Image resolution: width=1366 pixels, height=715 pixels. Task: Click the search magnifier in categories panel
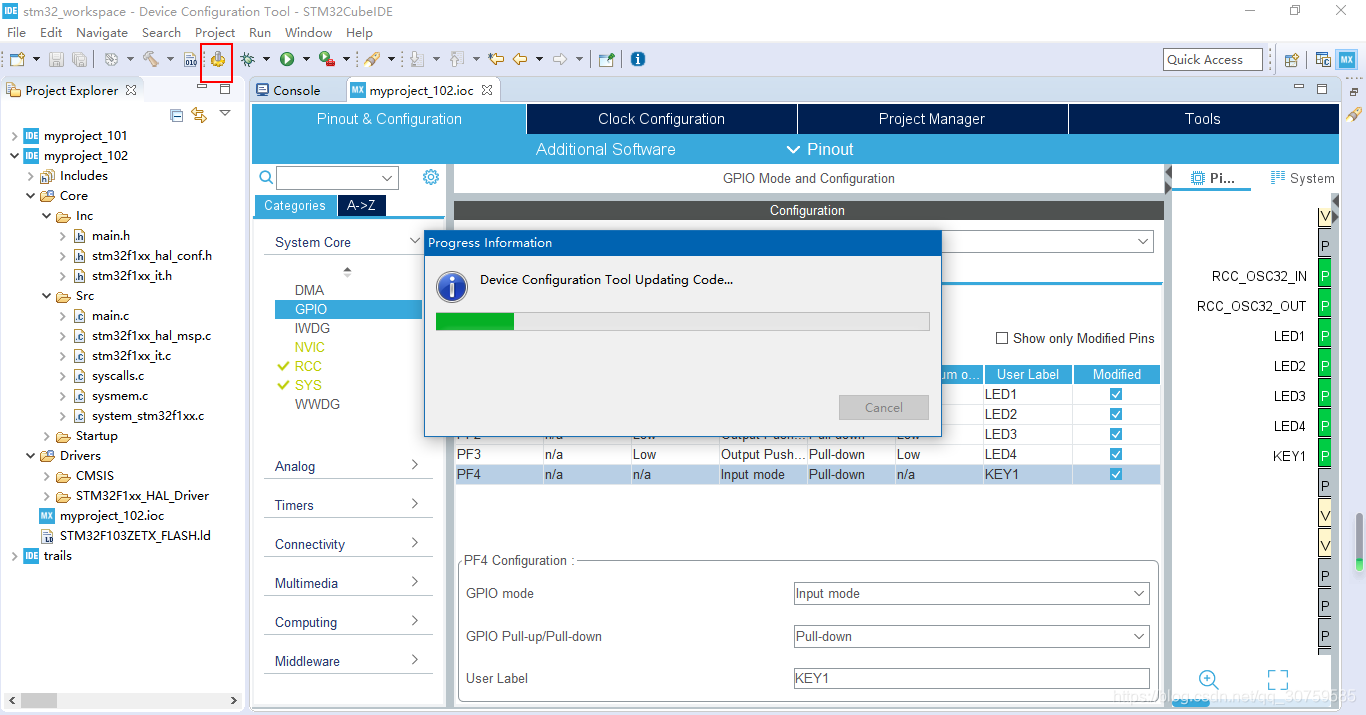[266, 177]
